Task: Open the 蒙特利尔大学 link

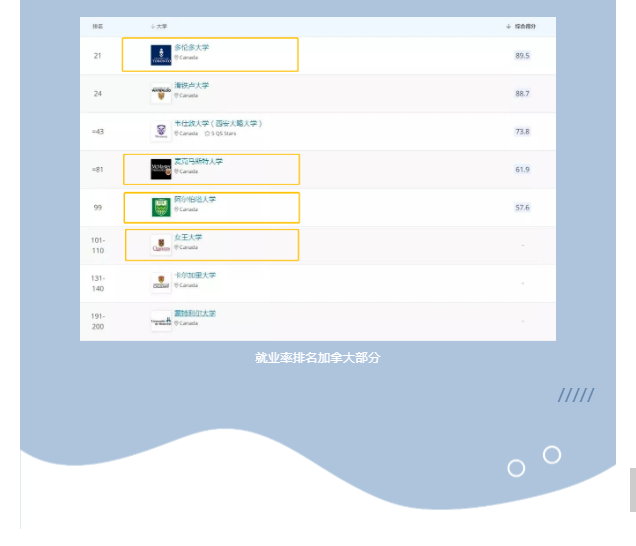Action: pos(195,313)
